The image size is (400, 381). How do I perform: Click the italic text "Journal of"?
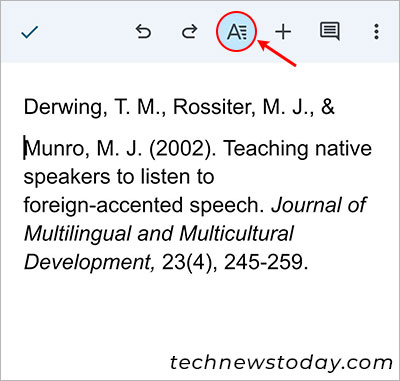(x=319, y=205)
